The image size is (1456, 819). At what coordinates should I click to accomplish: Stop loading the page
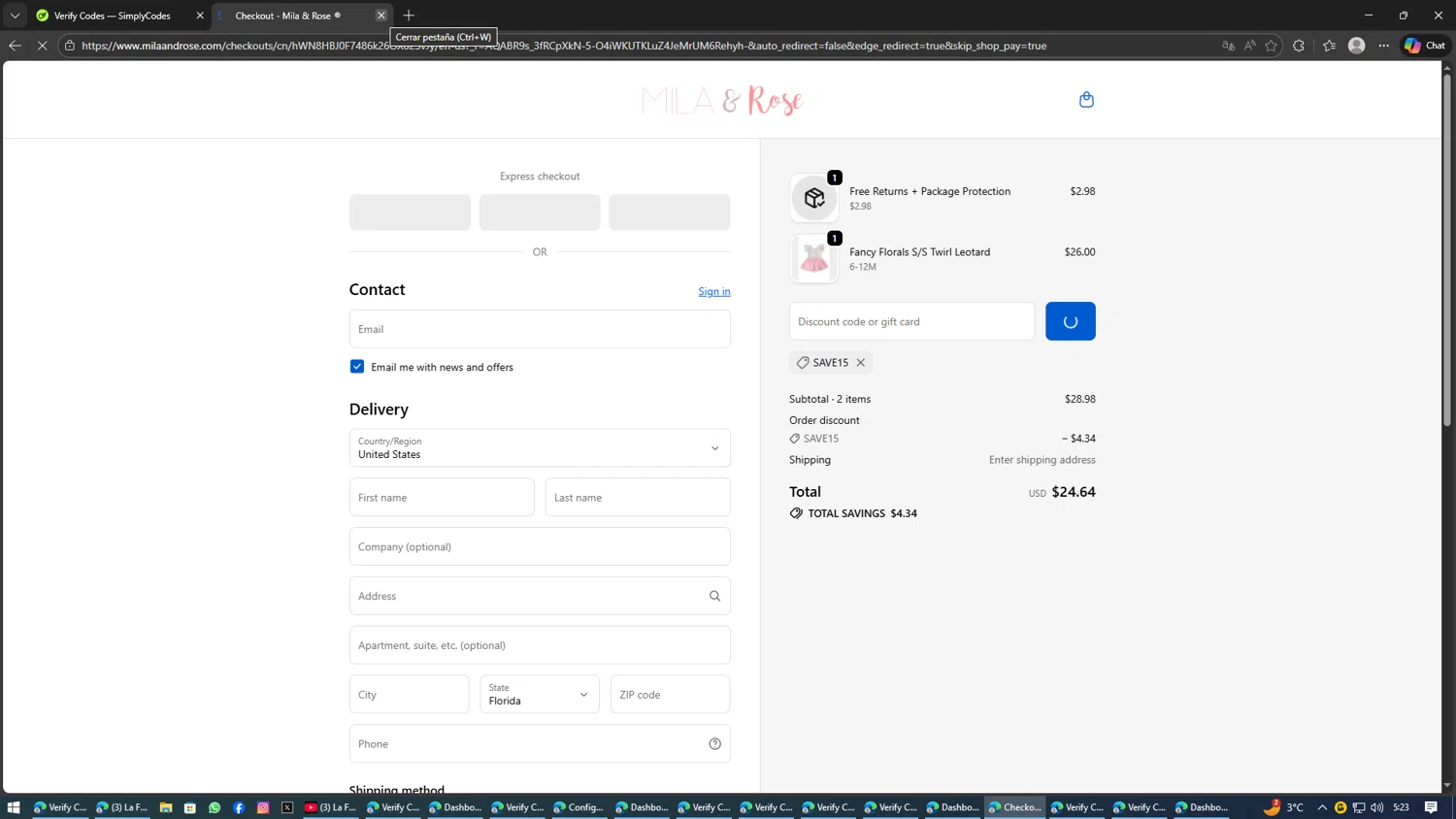42,46
